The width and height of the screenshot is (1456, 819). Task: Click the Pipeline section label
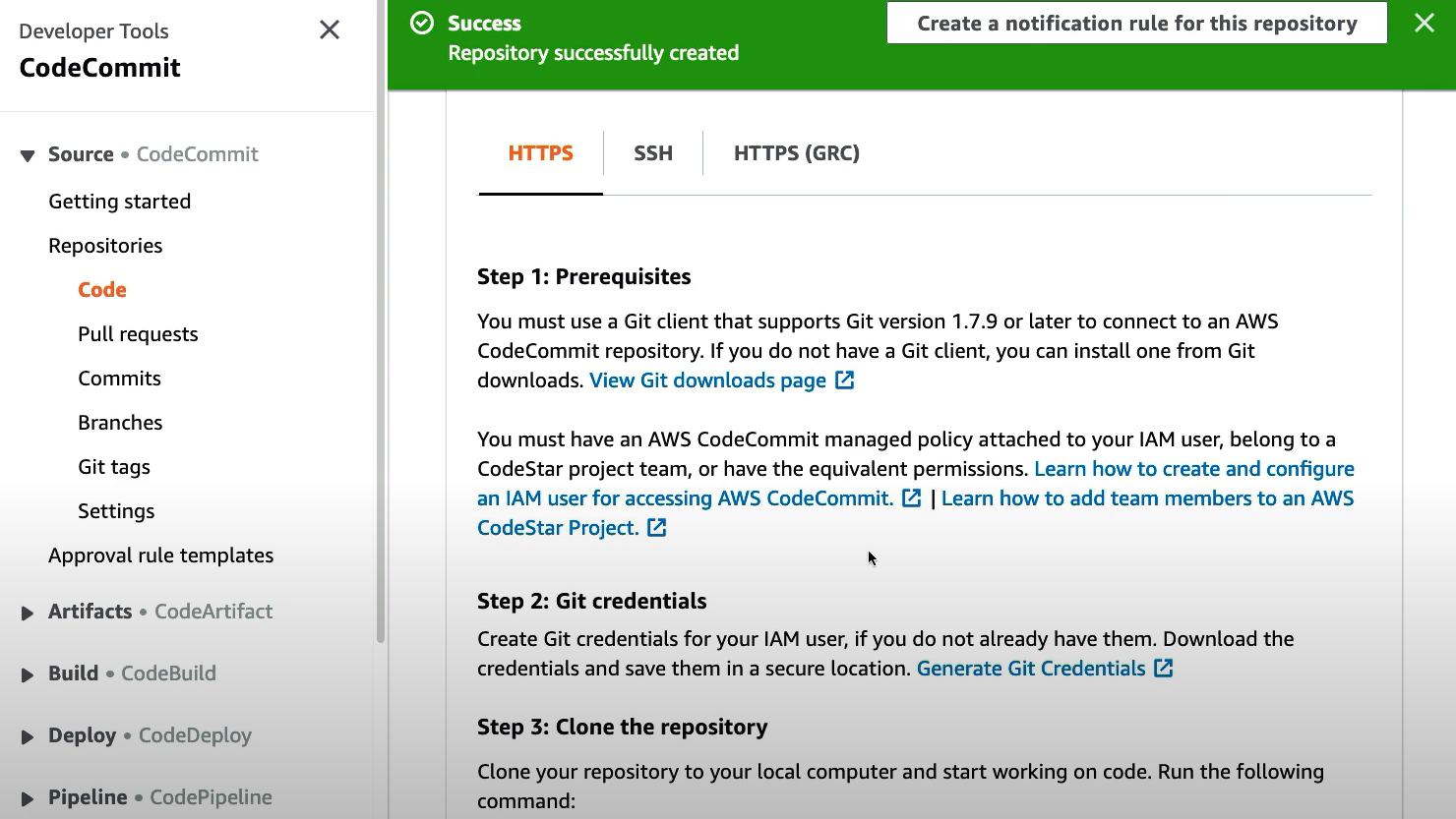tap(88, 796)
